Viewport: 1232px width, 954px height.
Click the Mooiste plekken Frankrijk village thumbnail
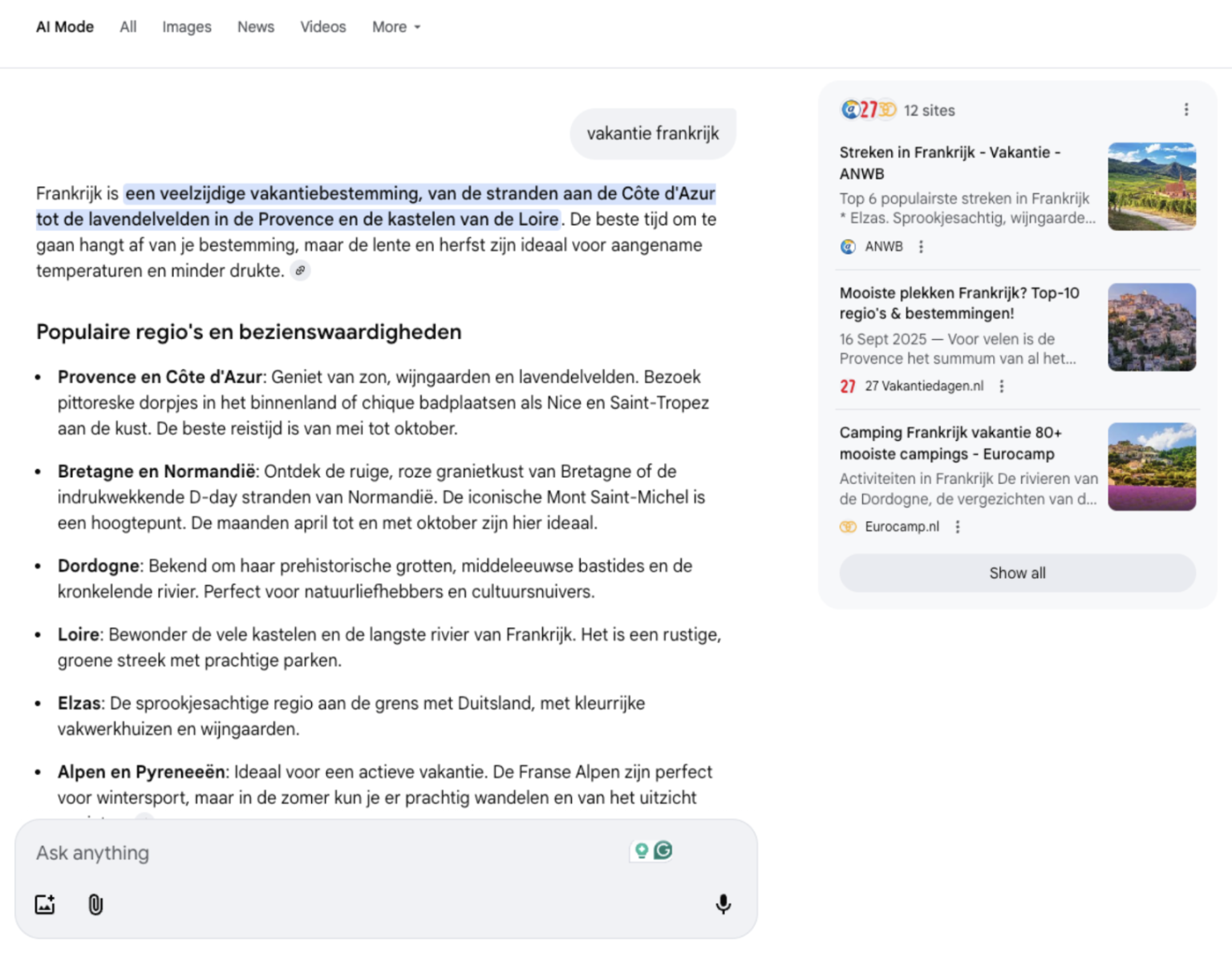[x=1152, y=327]
